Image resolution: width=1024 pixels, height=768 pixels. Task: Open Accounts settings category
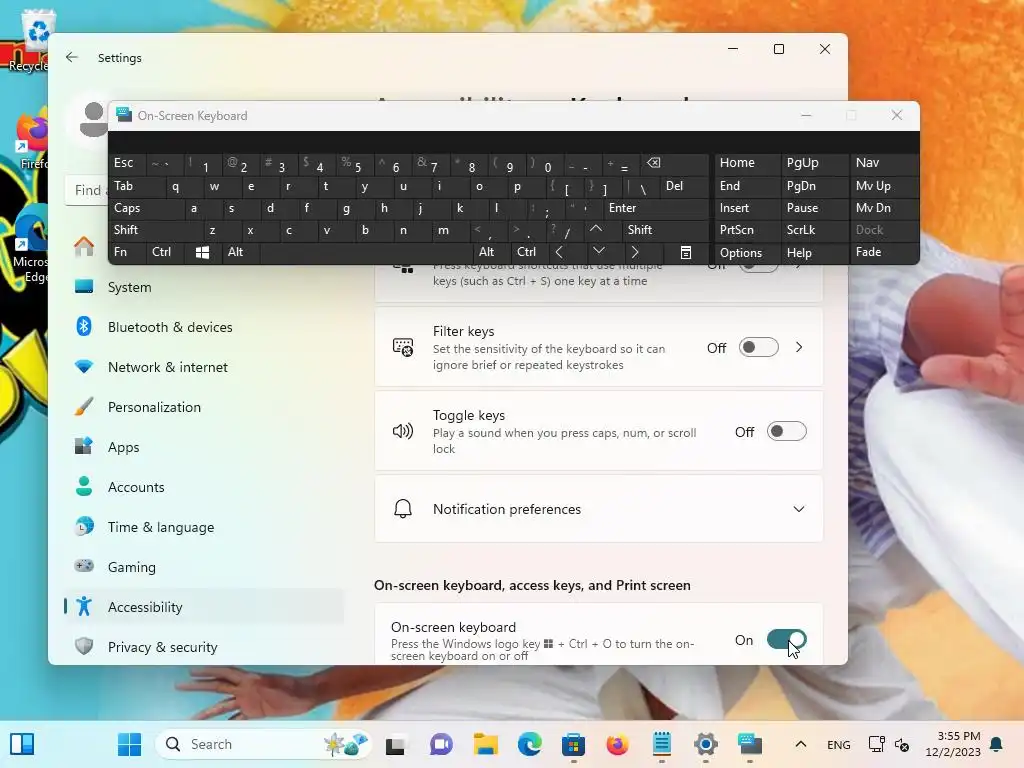(204, 487)
